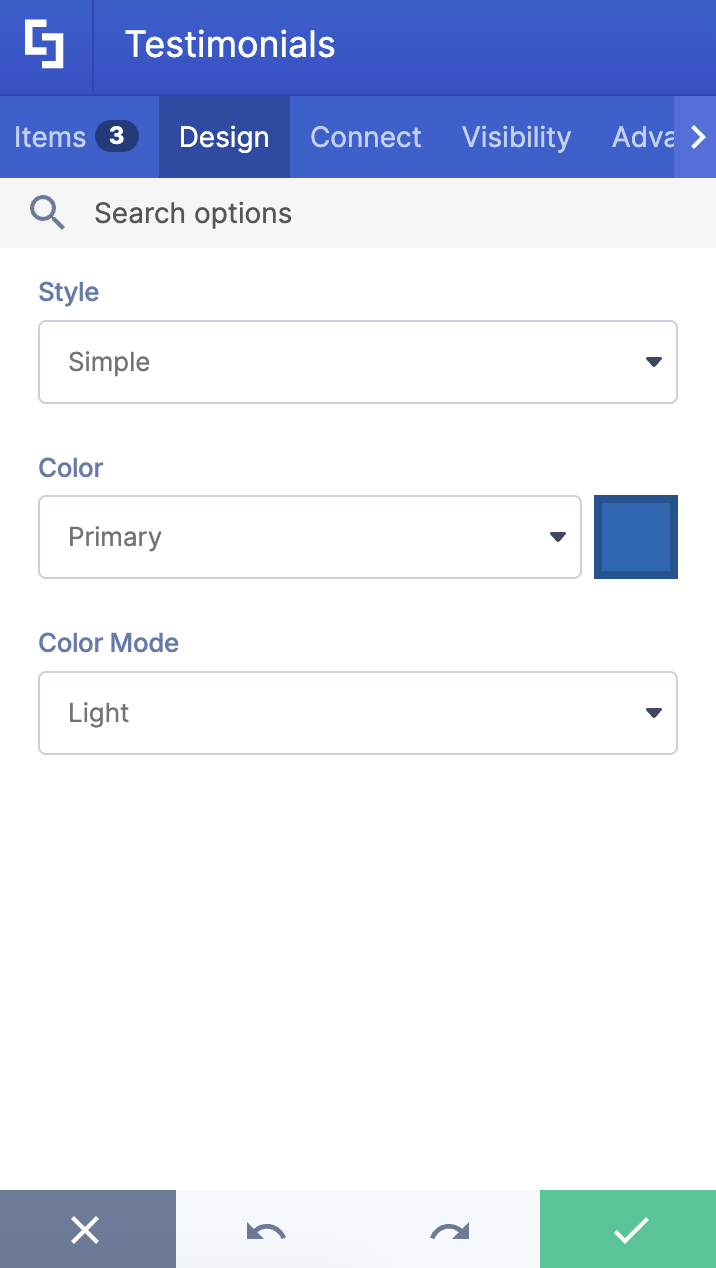Click the Style label above the dropdown
The height and width of the screenshot is (1268, 716).
tap(68, 291)
